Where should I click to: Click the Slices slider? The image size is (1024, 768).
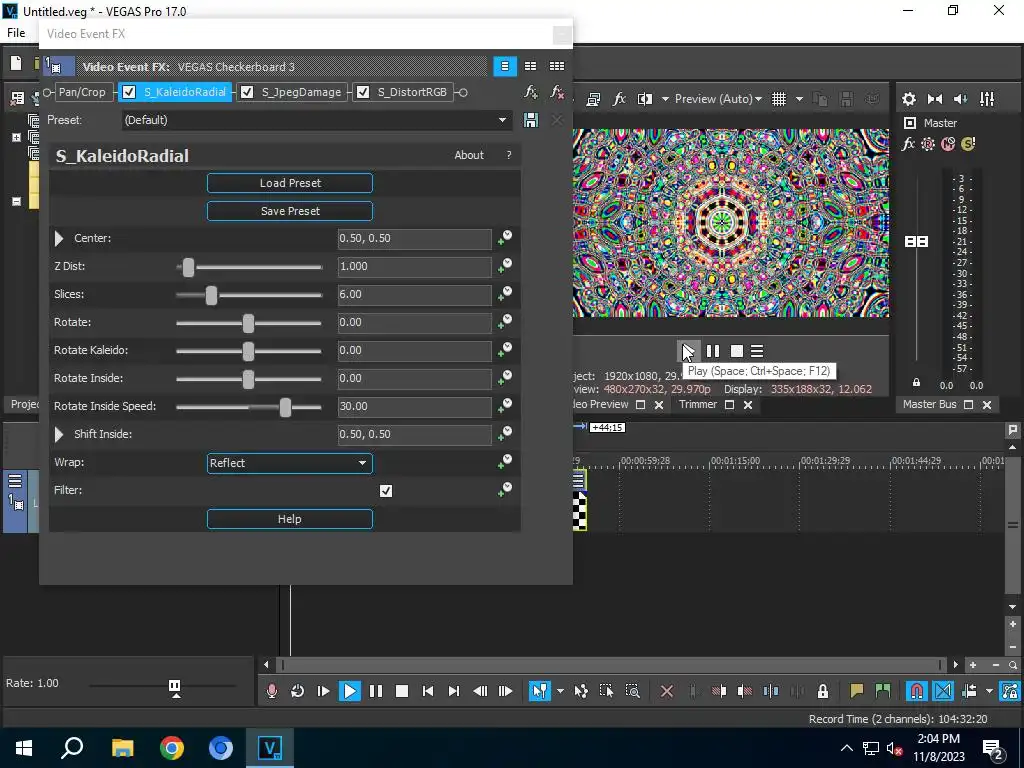pos(249,295)
